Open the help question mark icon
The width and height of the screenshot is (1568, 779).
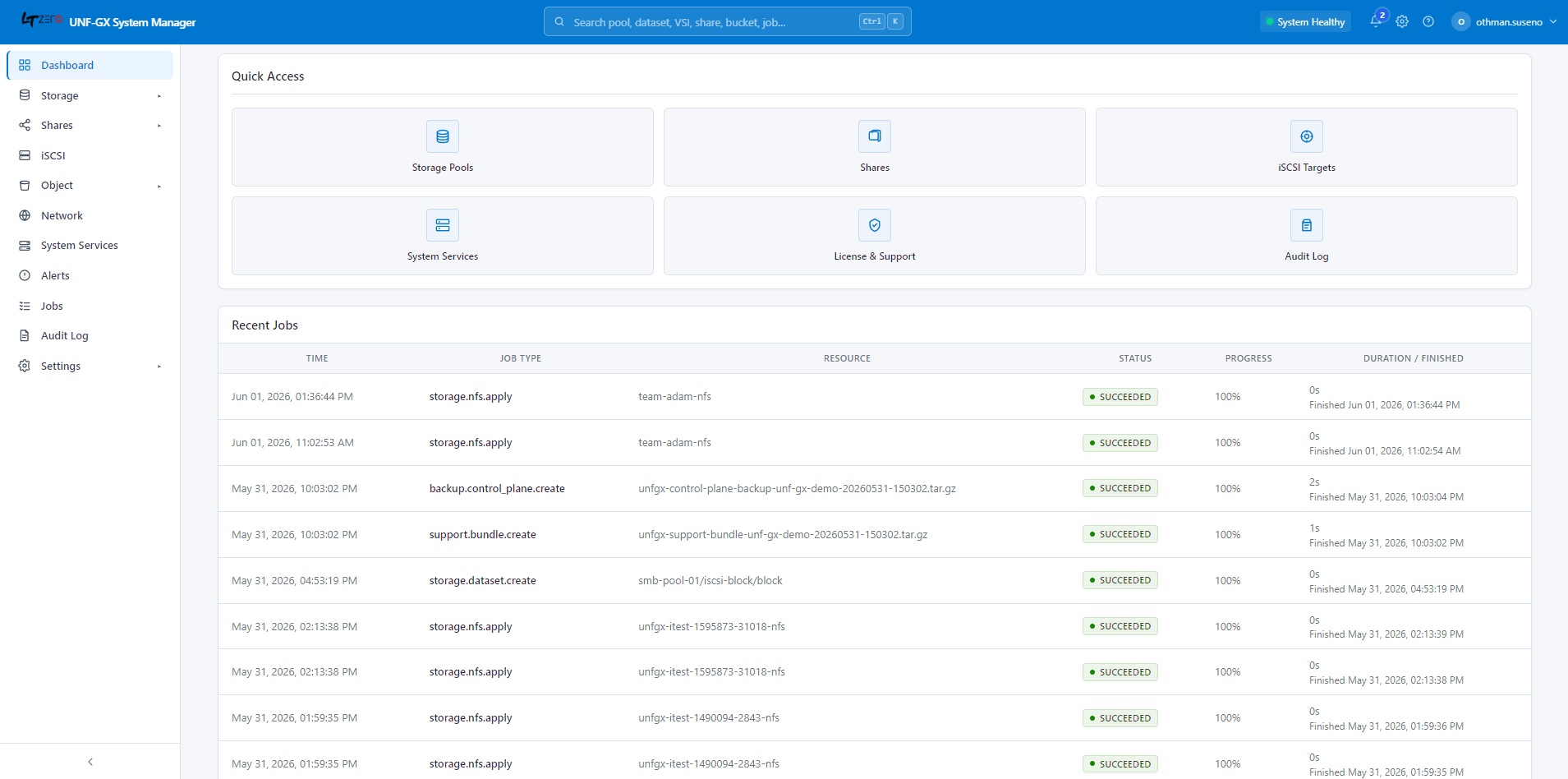pyautogui.click(x=1428, y=21)
